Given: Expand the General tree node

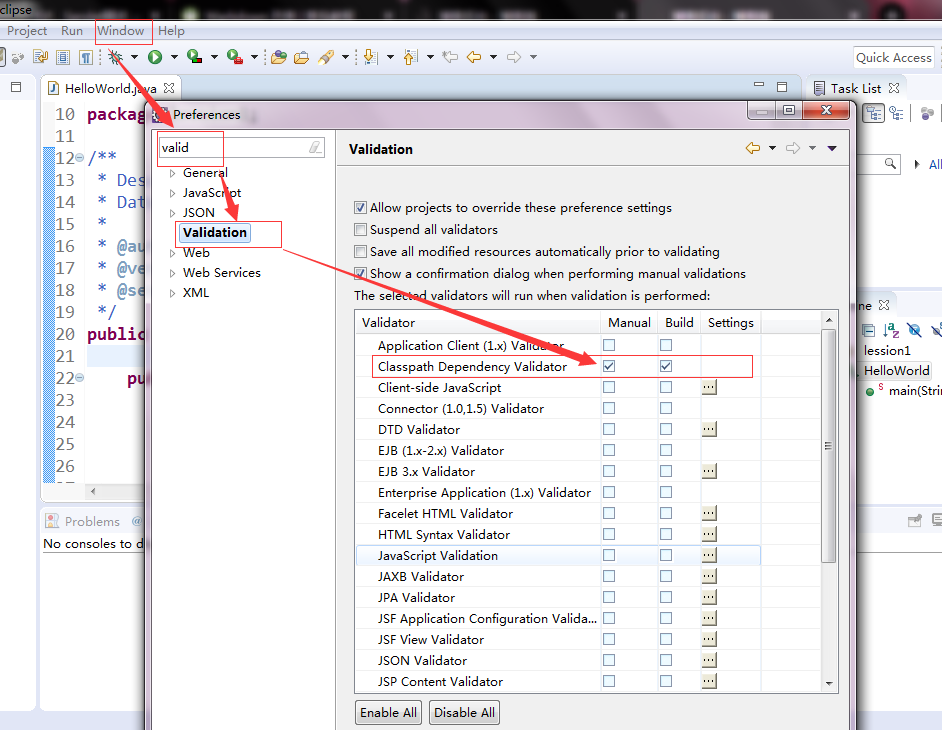Looking at the screenshot, I should click(x=172, y=174).
